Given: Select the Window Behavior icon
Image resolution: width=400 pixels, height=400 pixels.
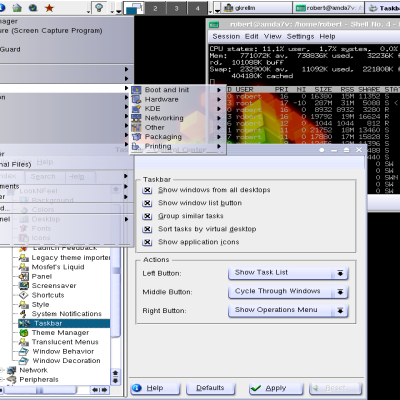Looking at the screenshot, I should (x=24, y=351).
